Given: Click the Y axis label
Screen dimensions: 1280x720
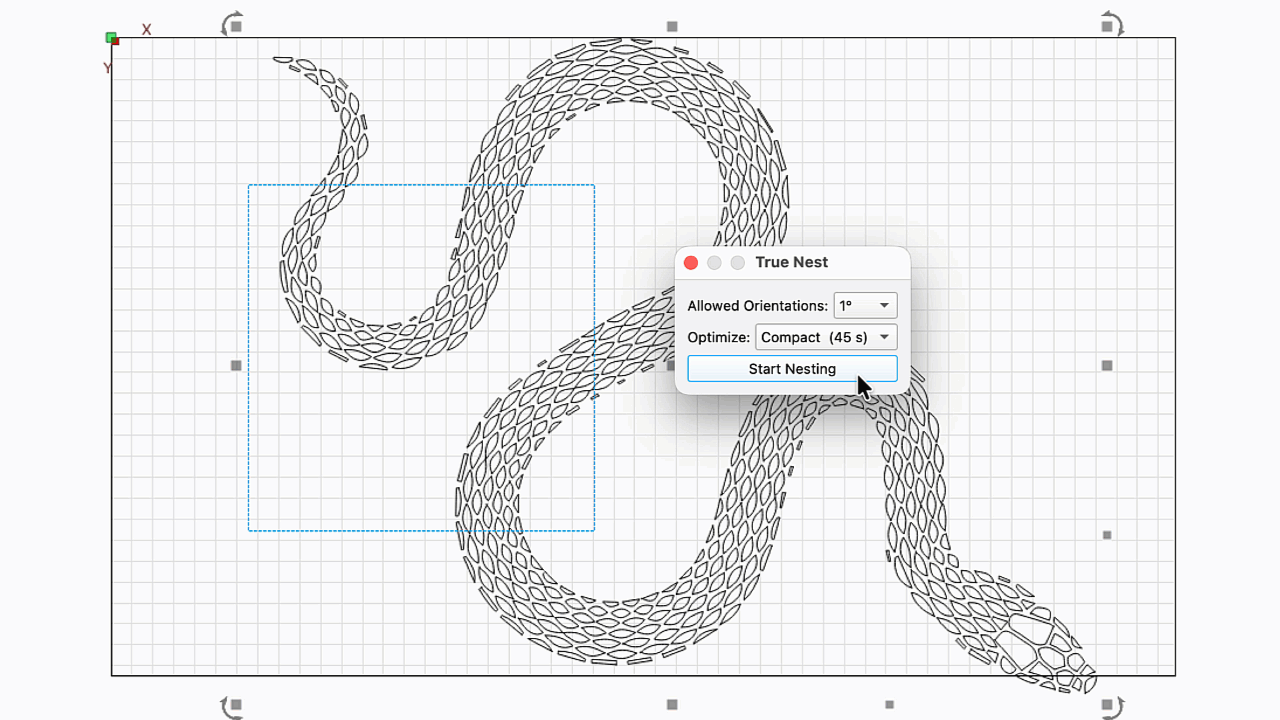Looking at the screenshot, I should coord(107,69).
